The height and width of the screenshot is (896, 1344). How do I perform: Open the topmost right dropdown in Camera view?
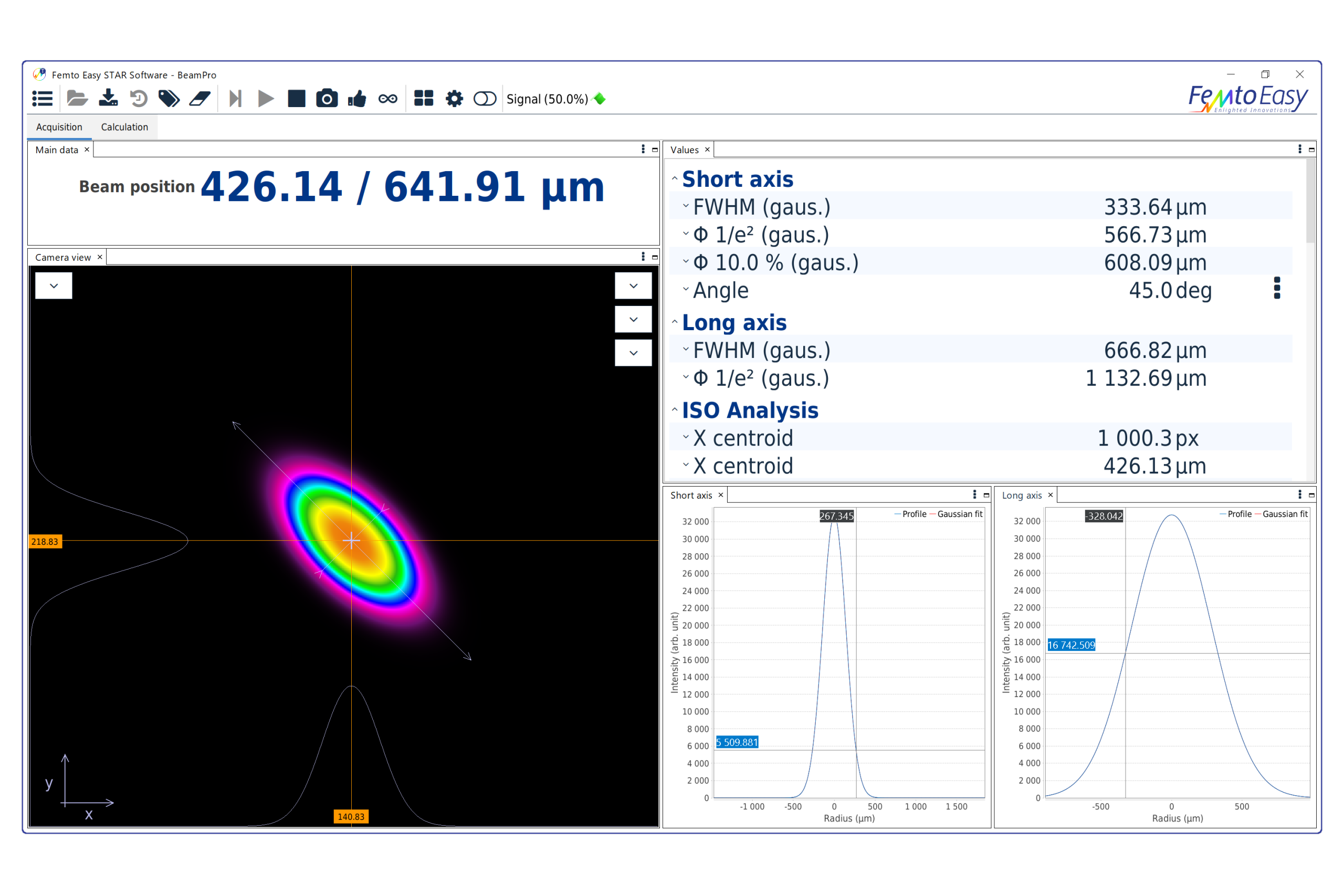(x=633, y=286)
